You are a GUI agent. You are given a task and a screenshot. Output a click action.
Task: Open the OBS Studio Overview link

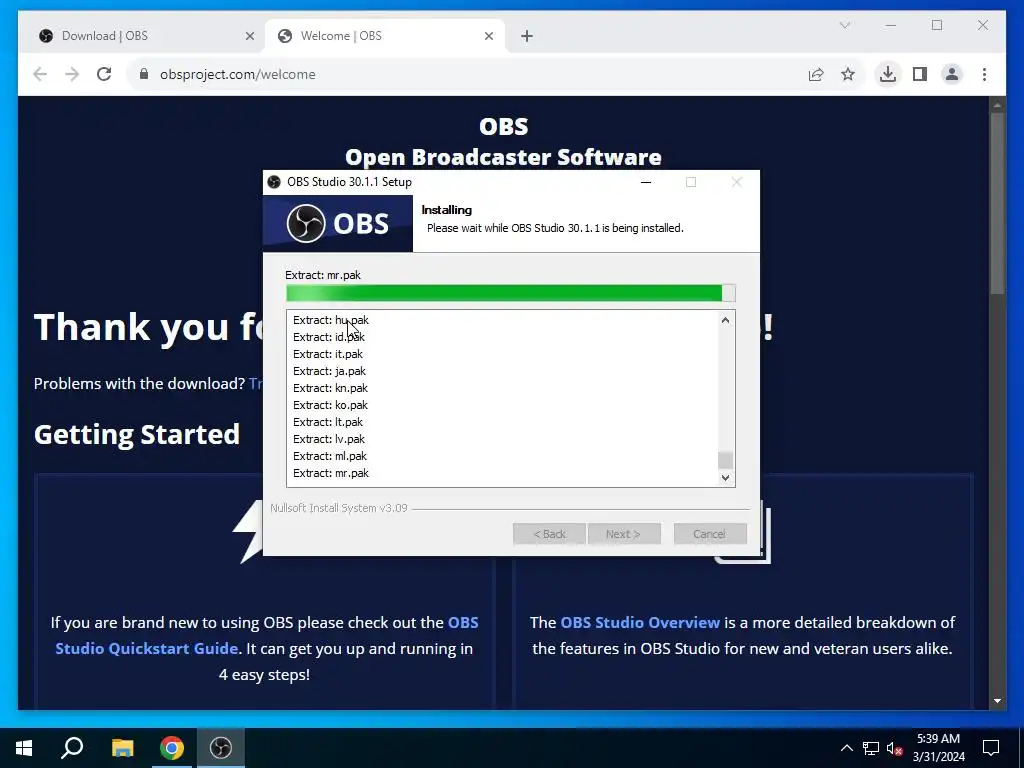pos(640,622)
